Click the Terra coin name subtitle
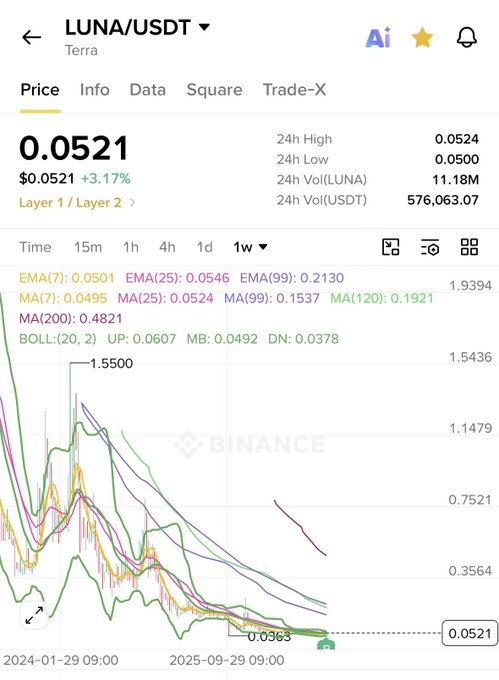 [81, 50]
